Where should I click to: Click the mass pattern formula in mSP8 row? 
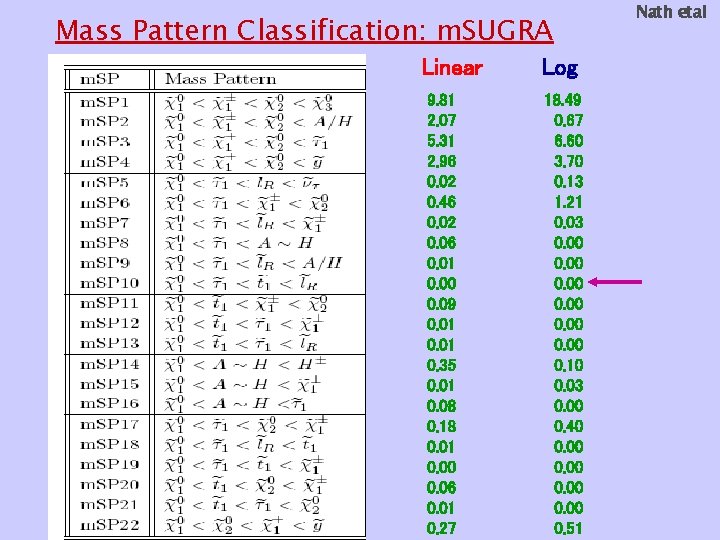click(x=239, y=243)
